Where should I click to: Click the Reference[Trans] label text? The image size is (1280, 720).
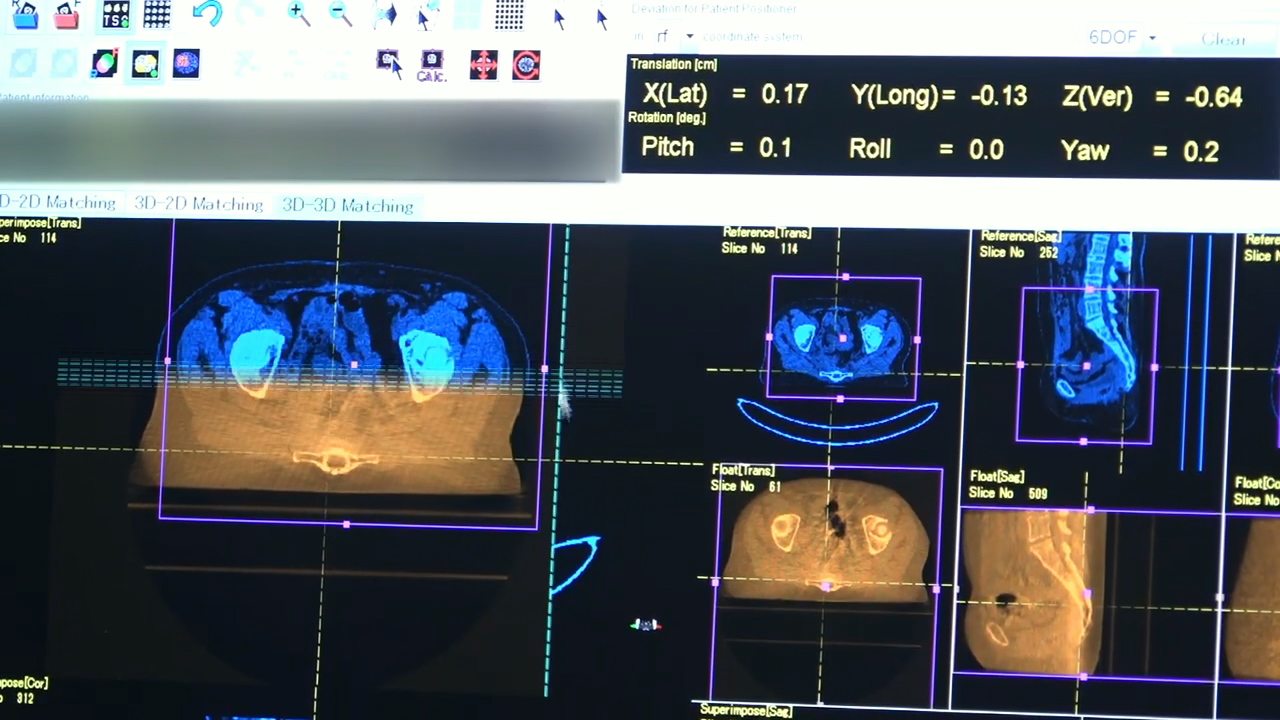click(x=767, y=233)
